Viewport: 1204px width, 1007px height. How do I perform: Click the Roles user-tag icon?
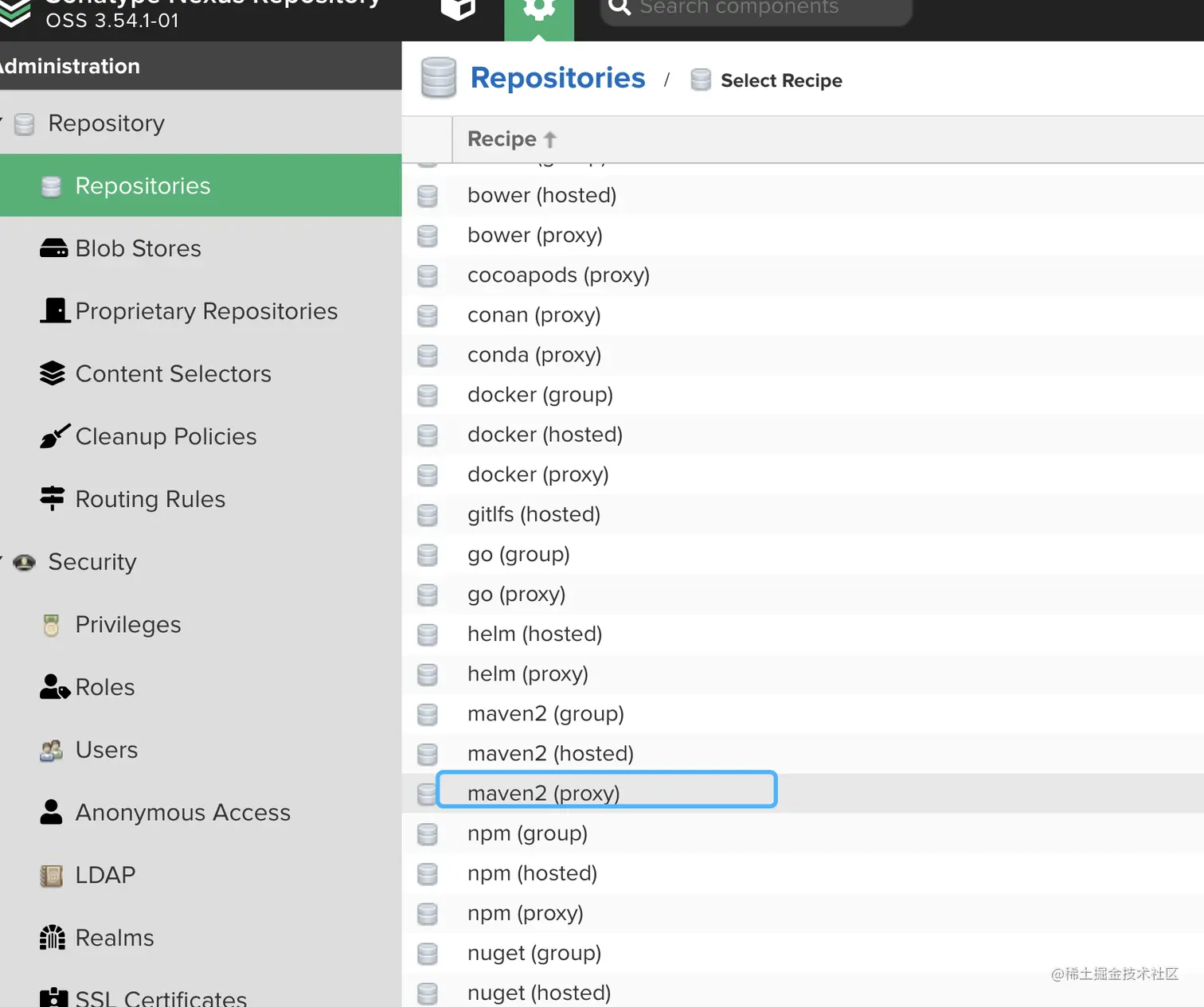pyautogui.click(x=54, y=687)
